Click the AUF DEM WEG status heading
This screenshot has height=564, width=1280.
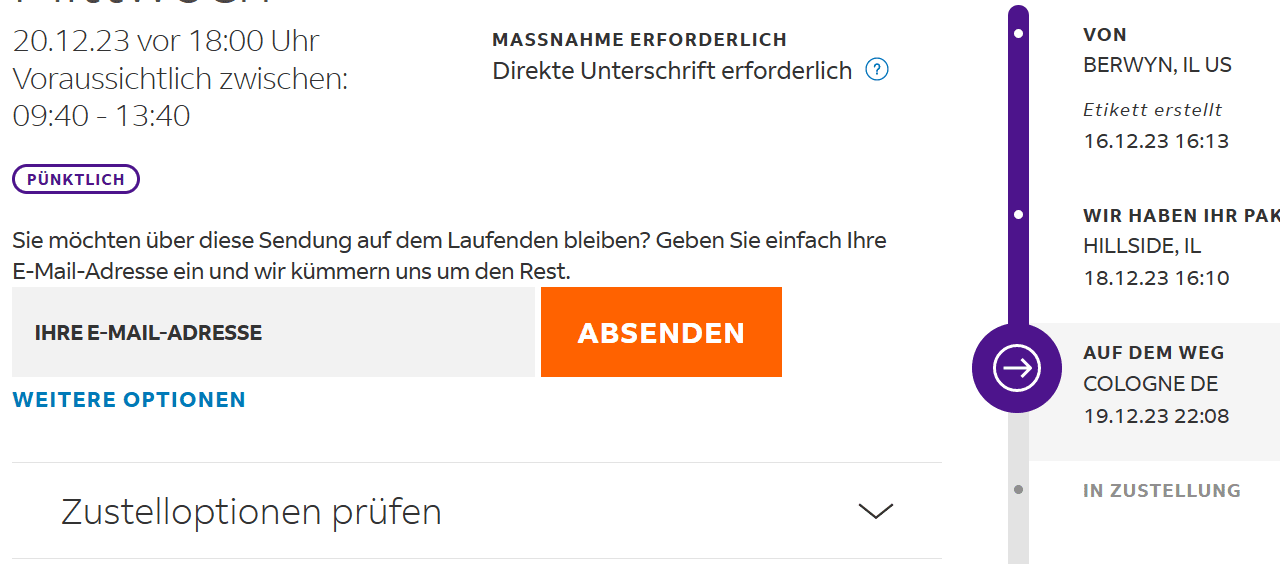tap(1154, 352)
